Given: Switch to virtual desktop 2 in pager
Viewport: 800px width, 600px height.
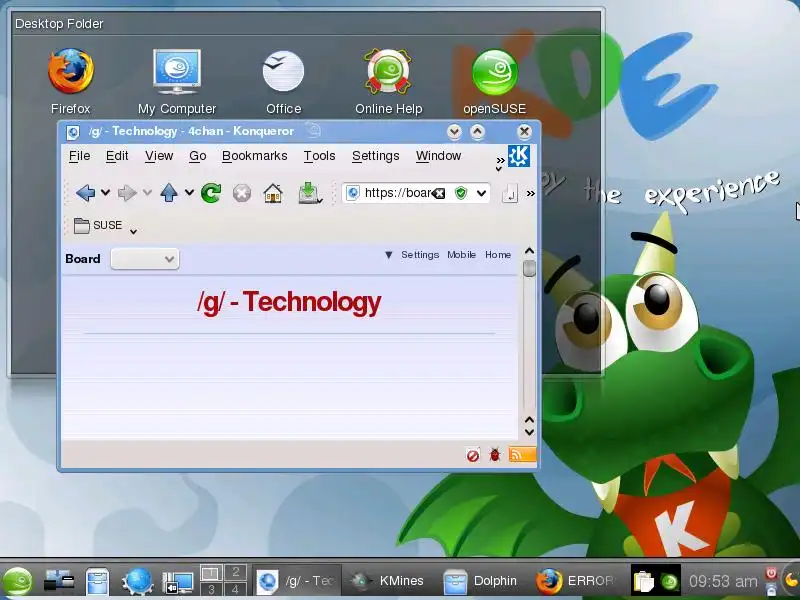Looking at the screenshot, I should click(x=235, y=572).
